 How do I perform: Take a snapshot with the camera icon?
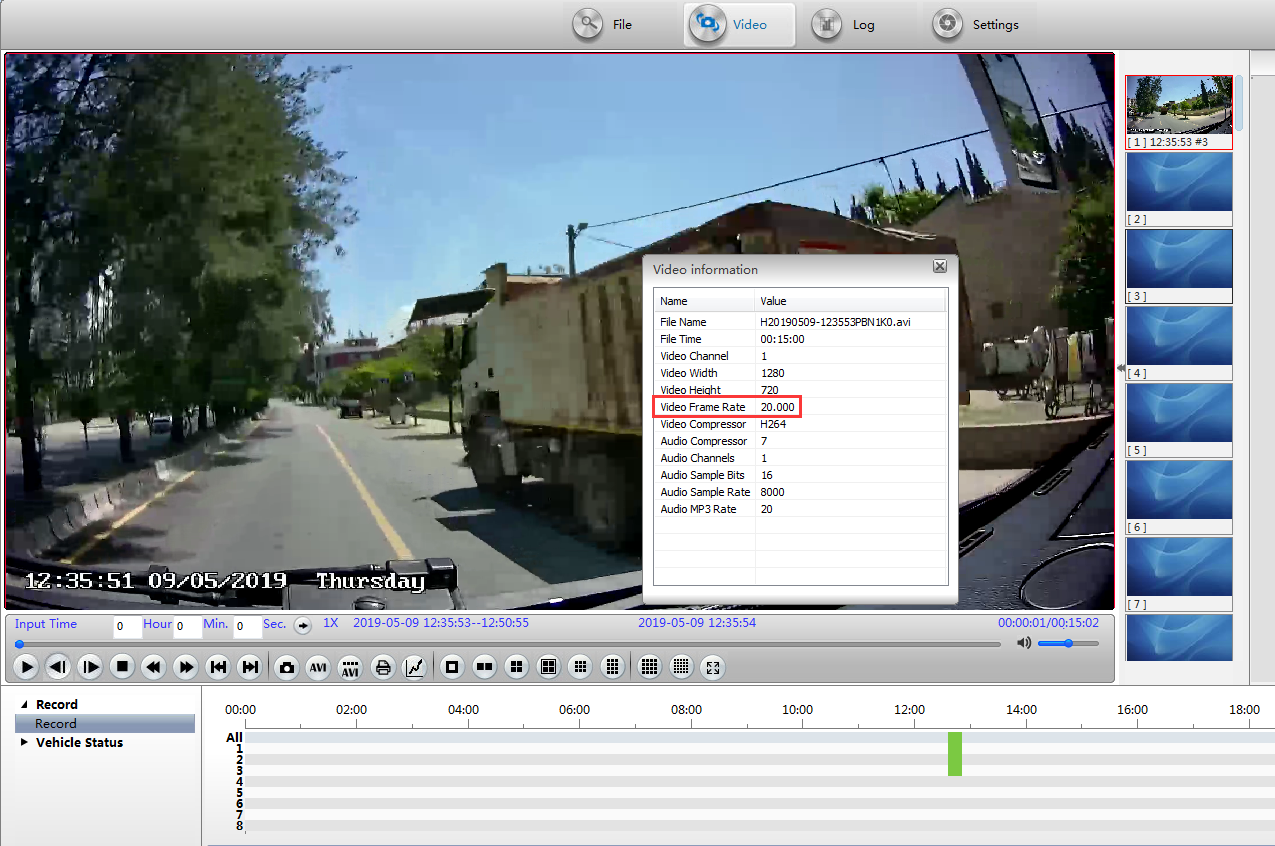(287, 667)
